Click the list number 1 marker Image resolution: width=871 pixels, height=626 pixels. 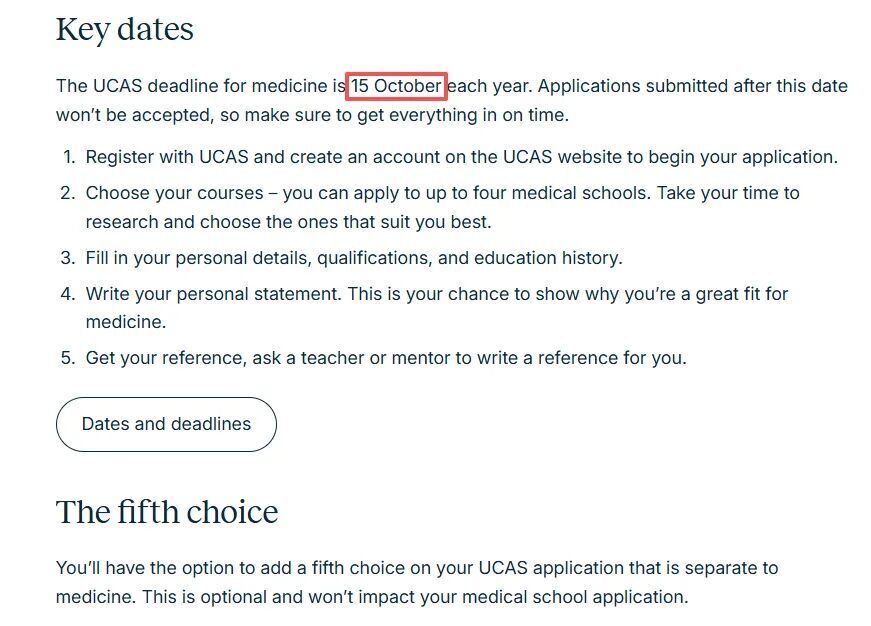[x=68, y=157]
